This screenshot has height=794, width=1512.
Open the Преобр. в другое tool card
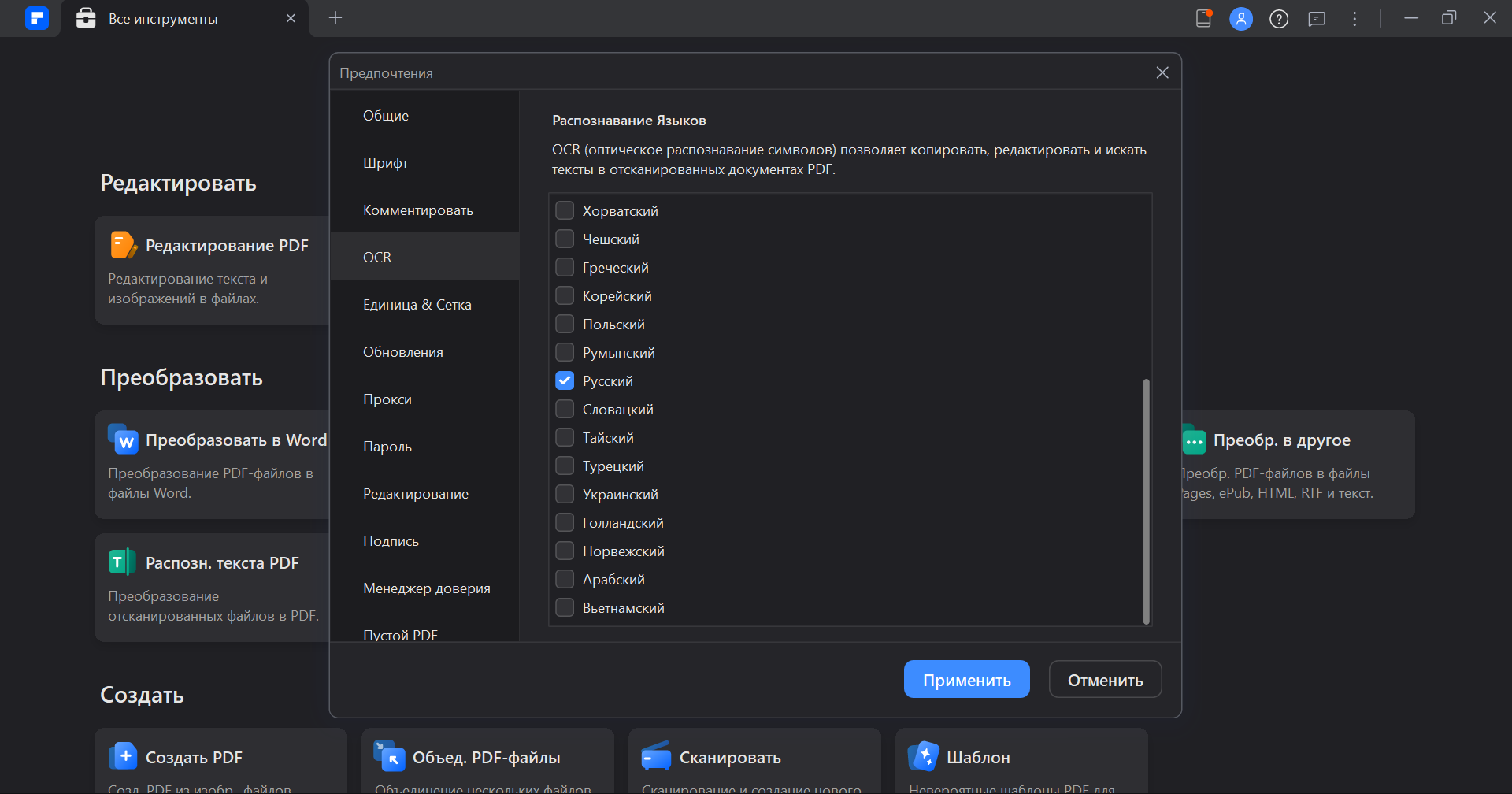pyautogui.click(x=1298, y=464)
